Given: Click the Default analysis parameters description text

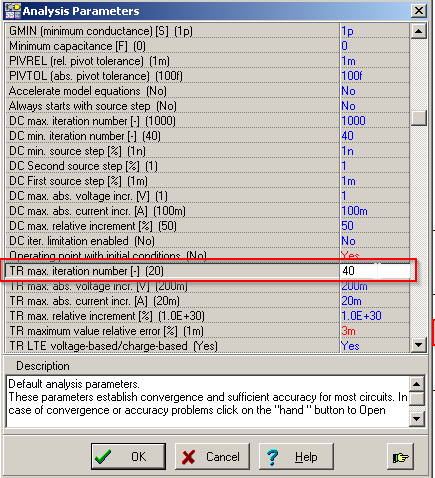Looking at the screenshot, I should [74, 384].
